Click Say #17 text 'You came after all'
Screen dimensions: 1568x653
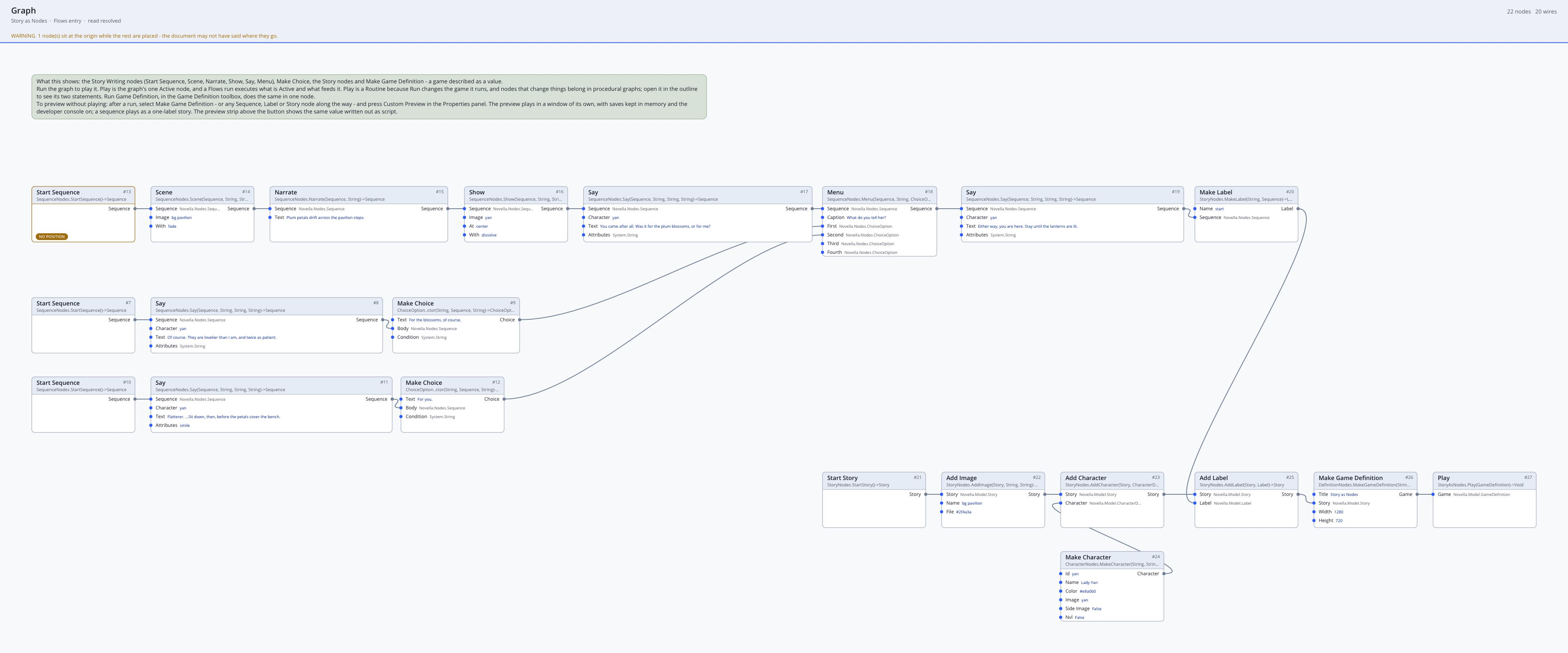(655, 227)
